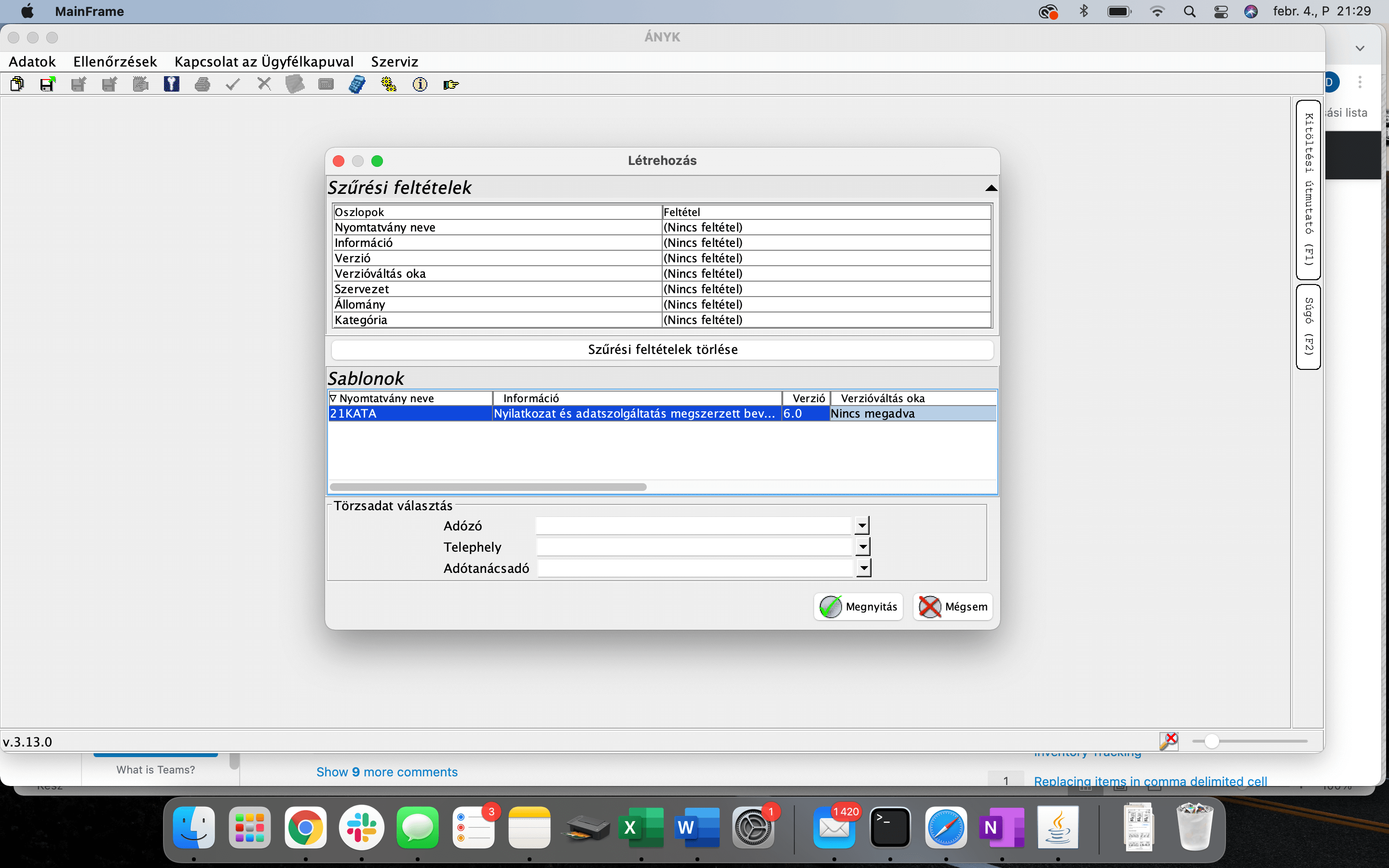1389x868 pixels.
Task: Click the Telephely input field
Action: [x=694, y=546]
